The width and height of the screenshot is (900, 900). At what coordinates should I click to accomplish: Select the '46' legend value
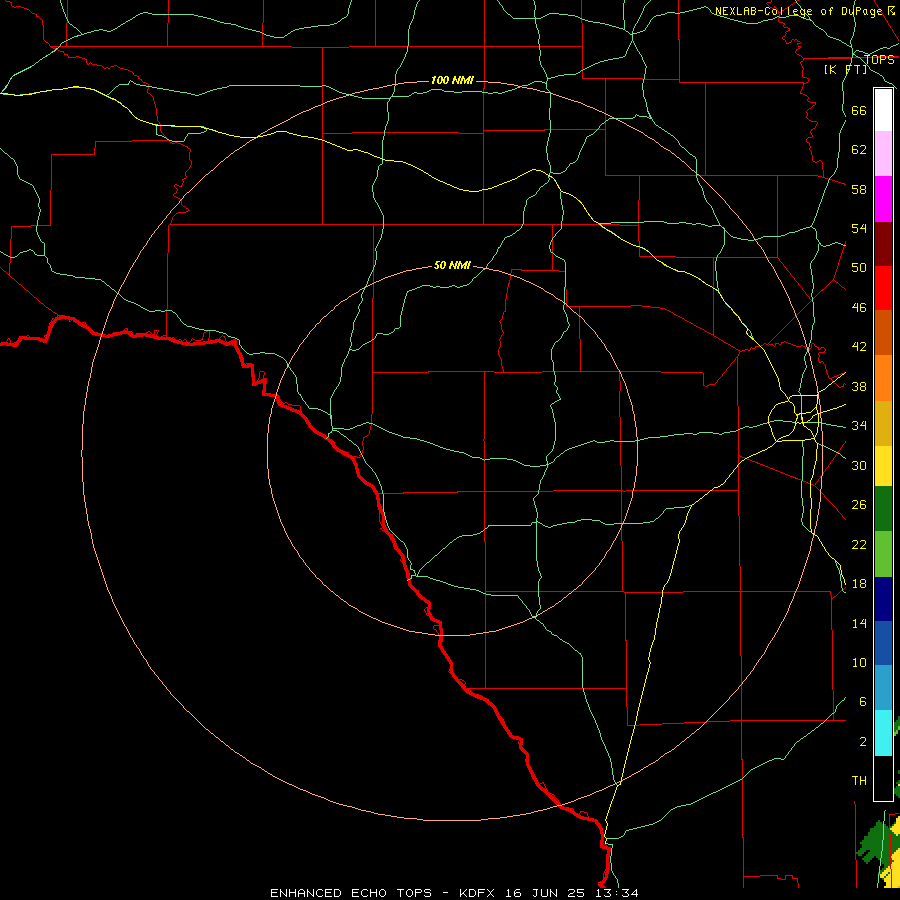click(x=859, y=307)
